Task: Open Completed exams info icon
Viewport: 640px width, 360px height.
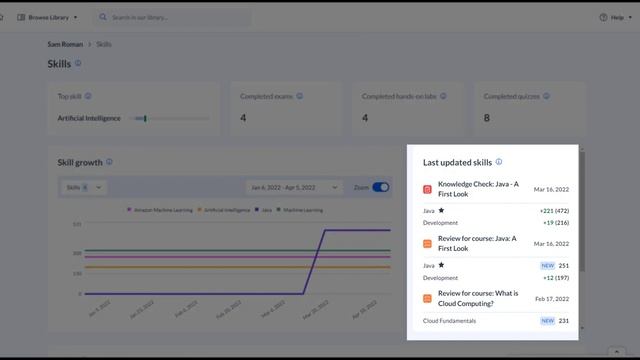Action: (300, 96)
